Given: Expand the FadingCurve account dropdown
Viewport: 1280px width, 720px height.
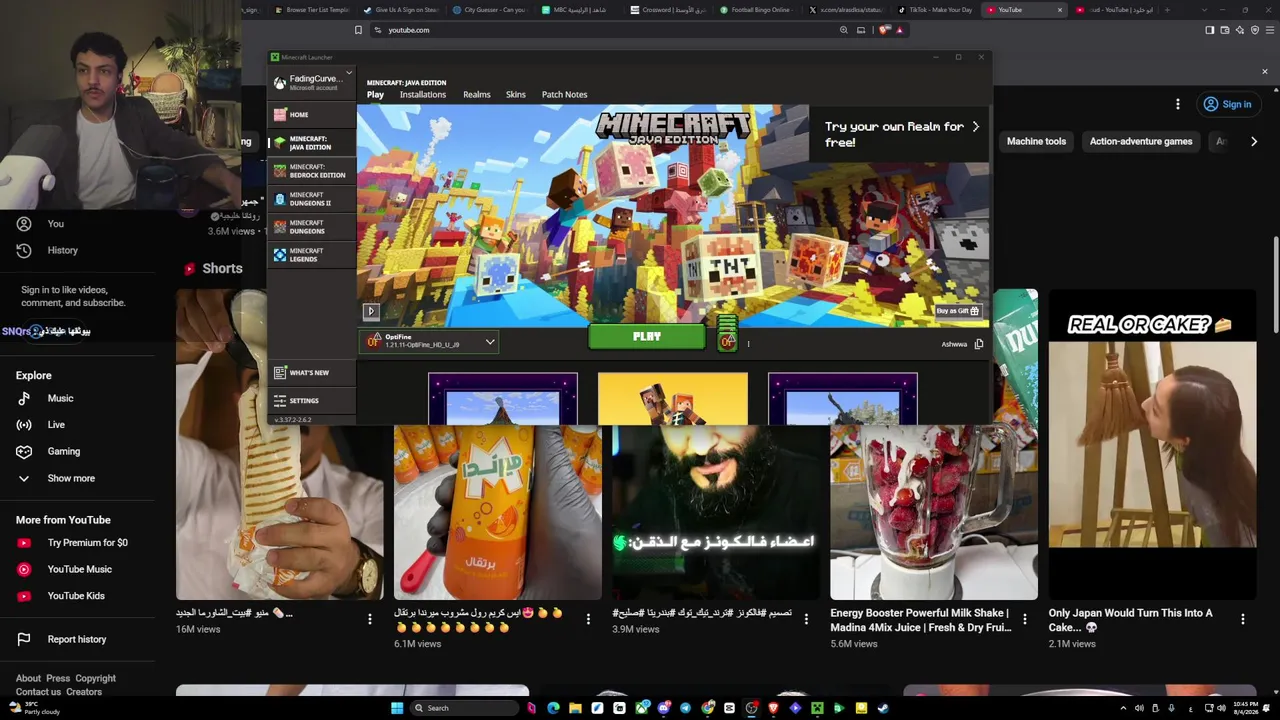Looking at the screenshot, I should (349, 73).
